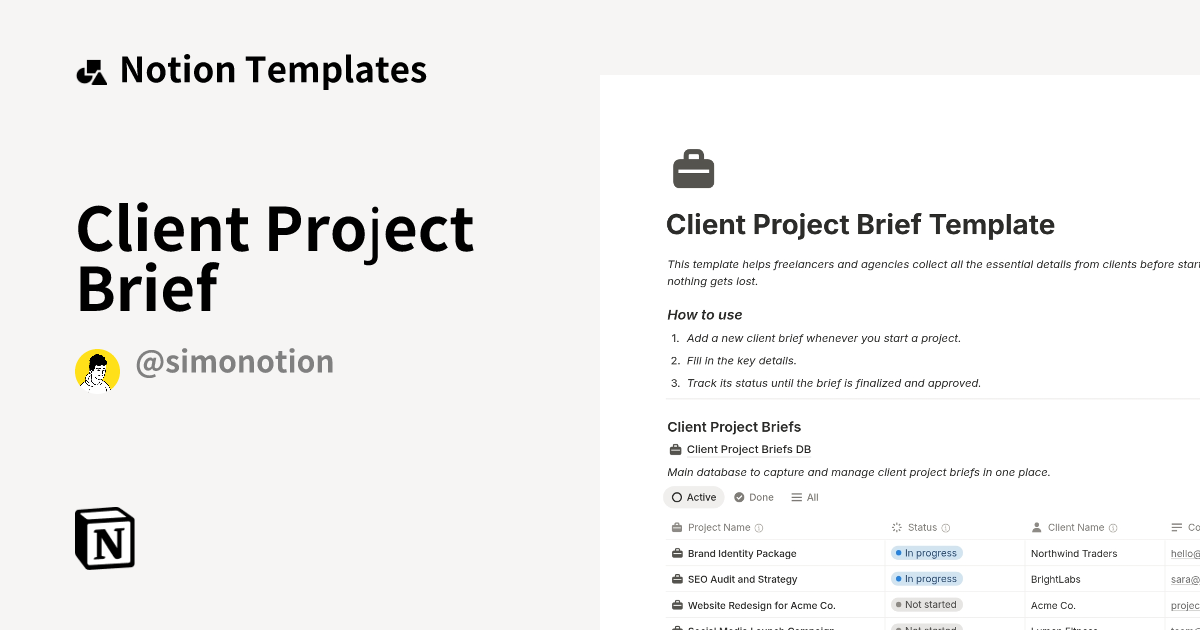
Task: Click the status spinner icon in the Status column header
Action: click(895, 527)
